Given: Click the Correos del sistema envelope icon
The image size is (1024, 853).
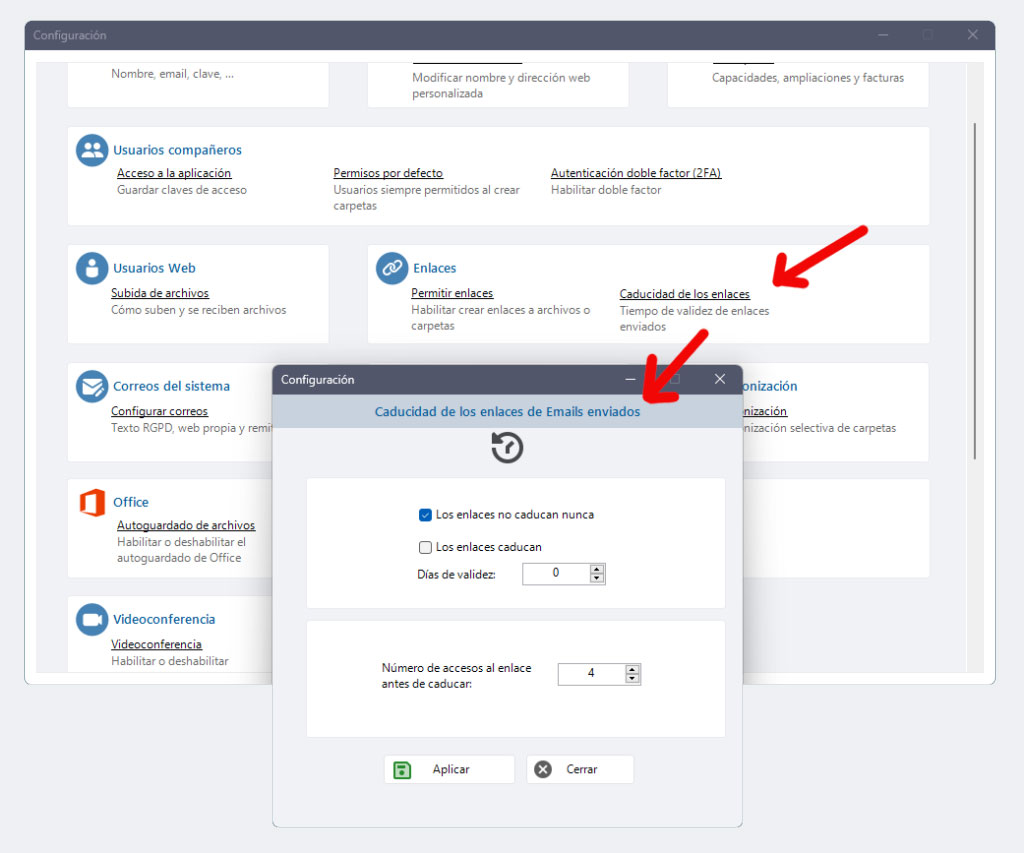Looking at the screenshot, I should [x=92, y=387].
